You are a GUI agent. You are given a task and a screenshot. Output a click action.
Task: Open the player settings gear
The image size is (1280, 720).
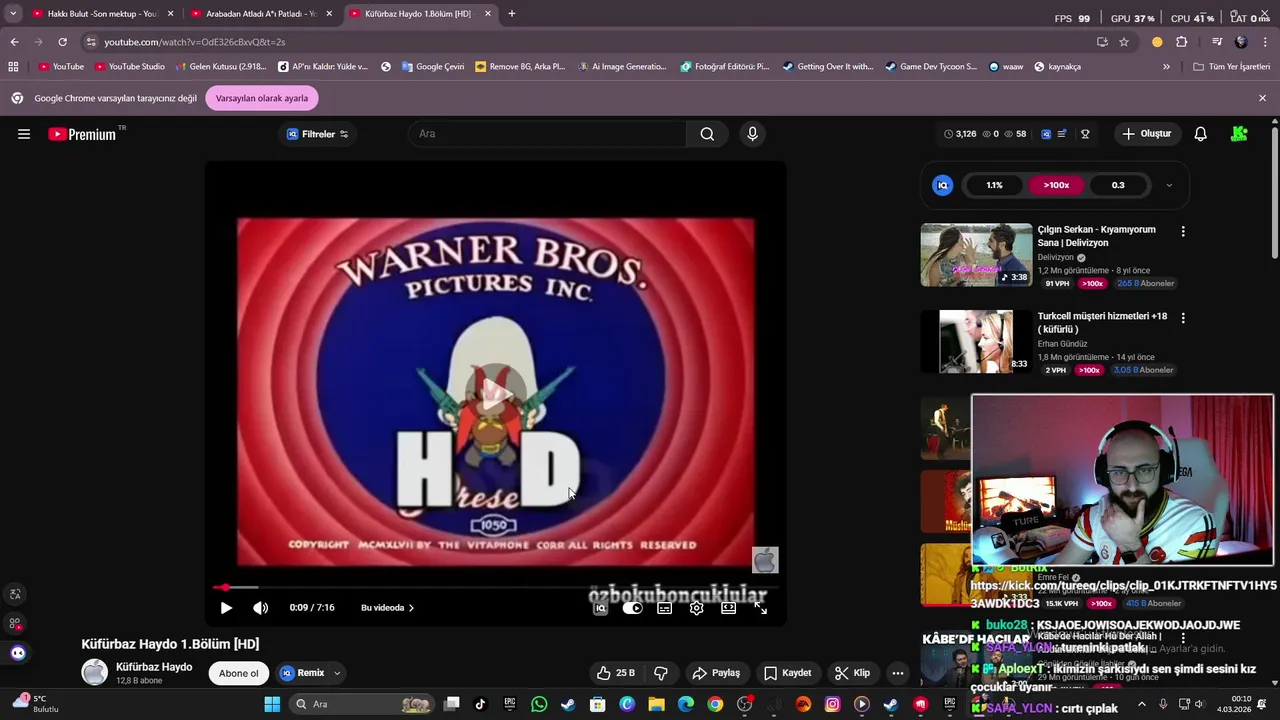click(697, 608)
